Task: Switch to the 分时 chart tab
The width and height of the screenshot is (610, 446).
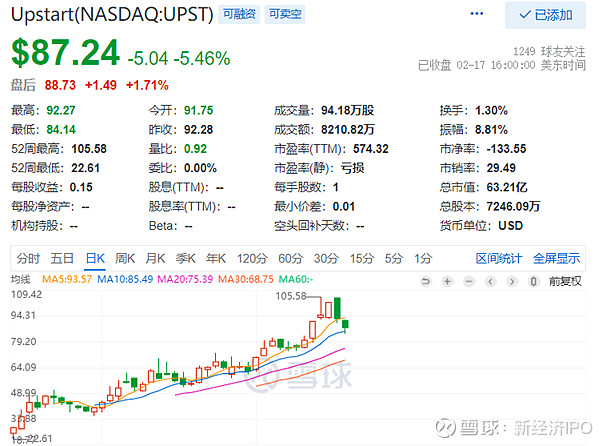Action: pyautogui.click(x=28, y=258)
